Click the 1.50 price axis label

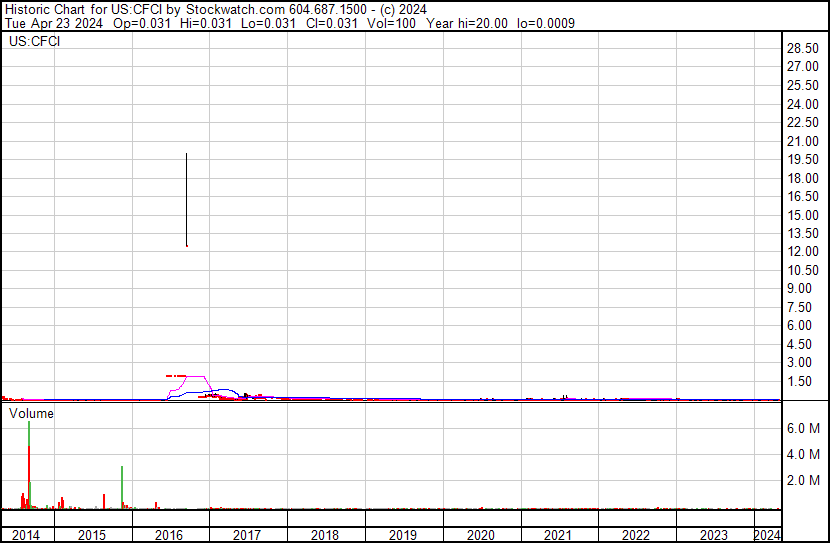804,381
